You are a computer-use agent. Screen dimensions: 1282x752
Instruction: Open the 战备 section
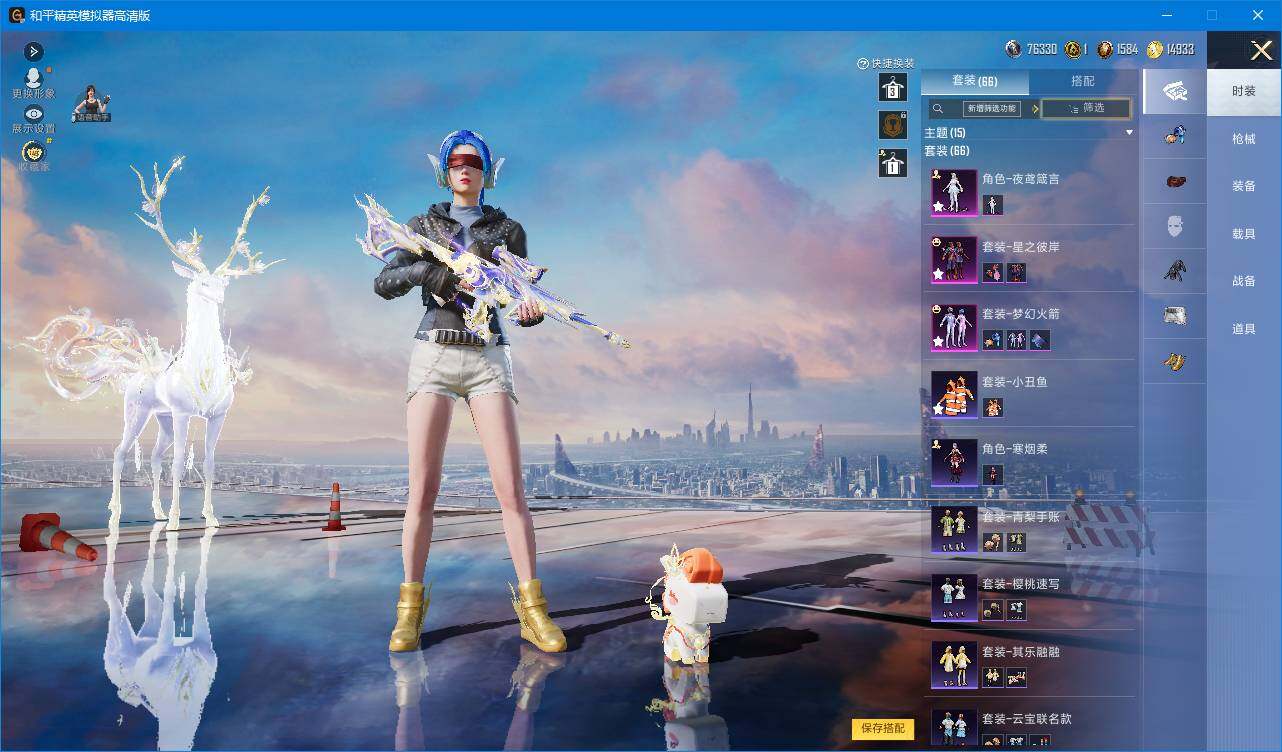click(x=1243, y=281)
